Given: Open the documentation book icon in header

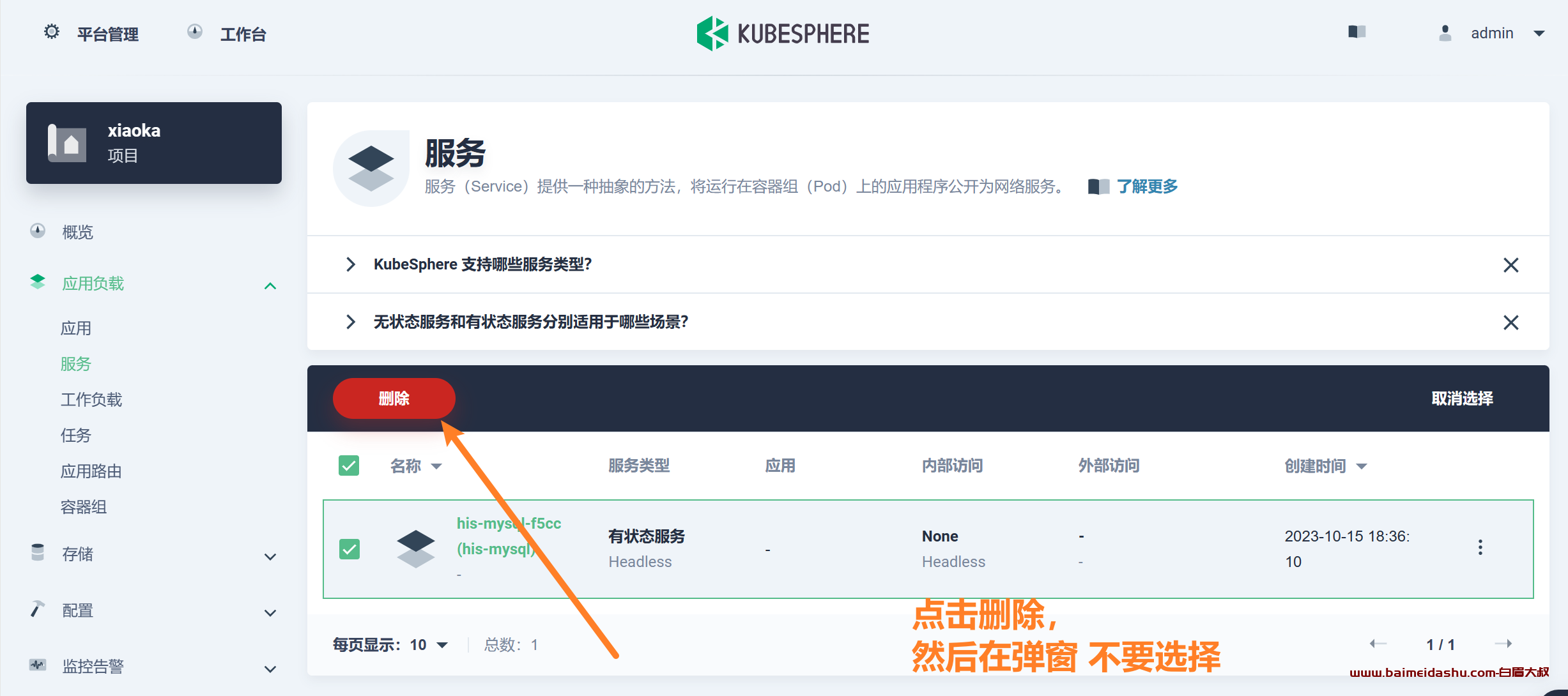Looking at the screenshot, I should [x=1357, y=32].
